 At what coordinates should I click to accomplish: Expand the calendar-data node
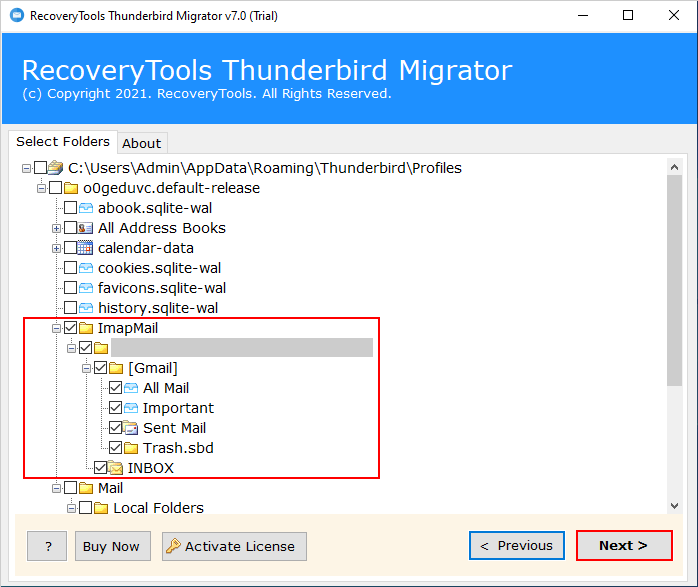tap(56, 248)
